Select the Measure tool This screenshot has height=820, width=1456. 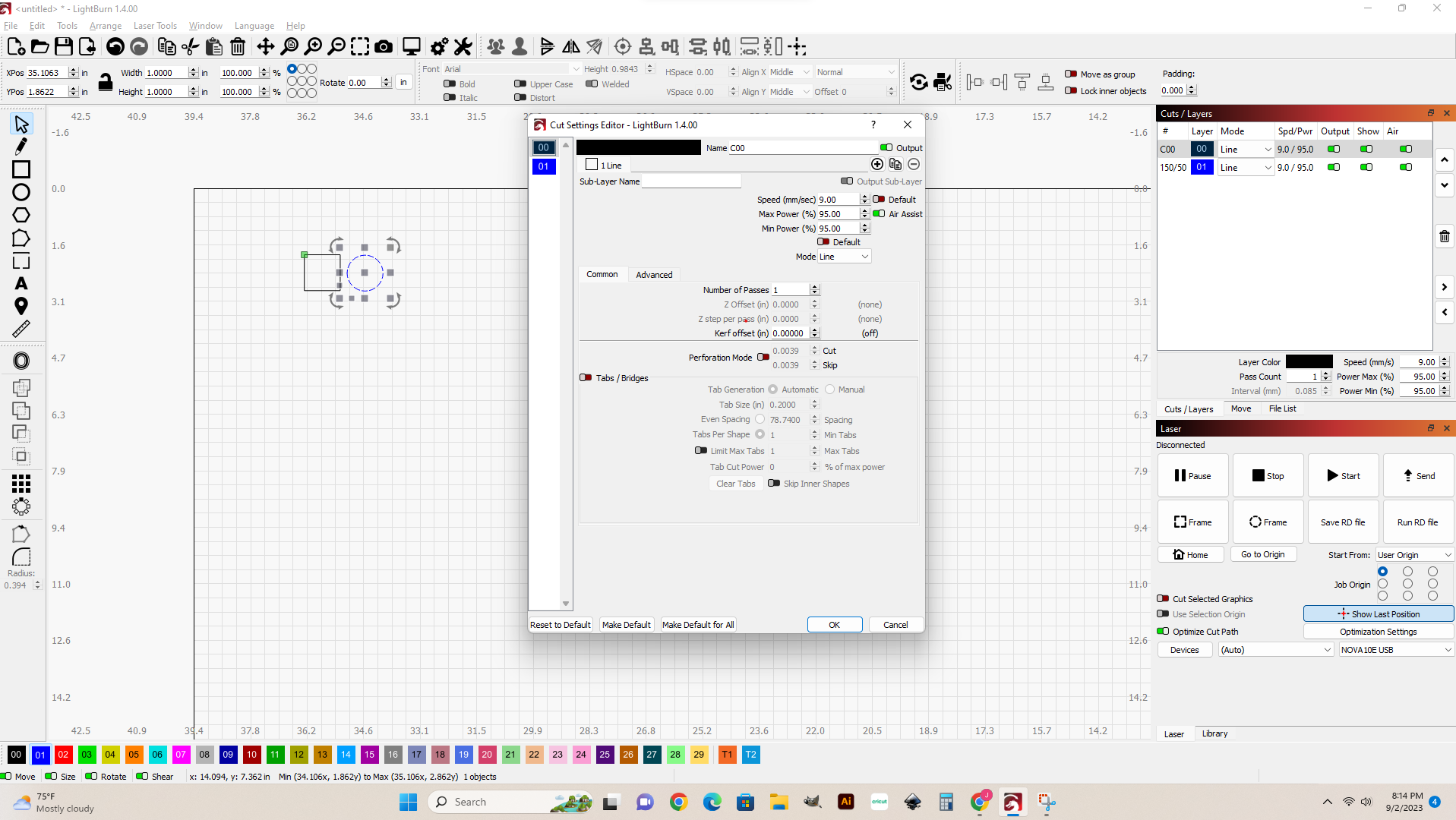point(21,328)
